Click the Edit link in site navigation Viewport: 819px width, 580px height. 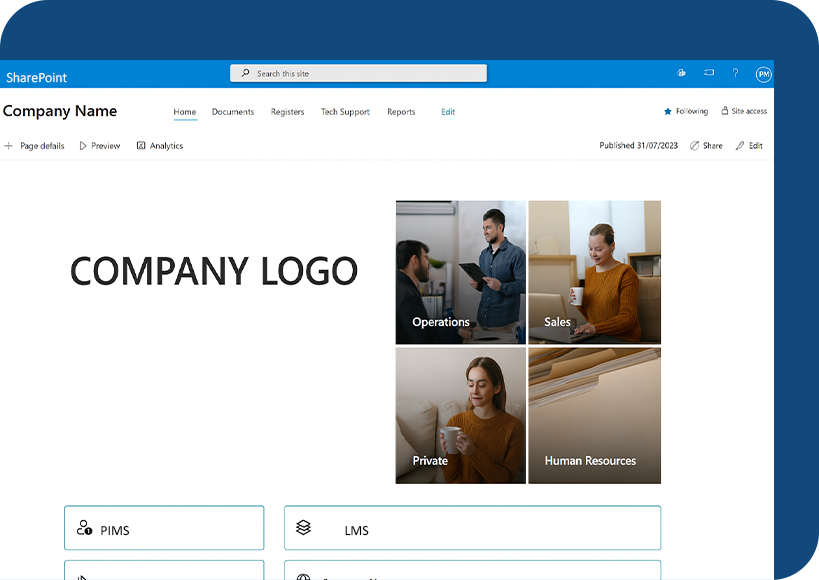pyautogui.click(x=448, y=112)
